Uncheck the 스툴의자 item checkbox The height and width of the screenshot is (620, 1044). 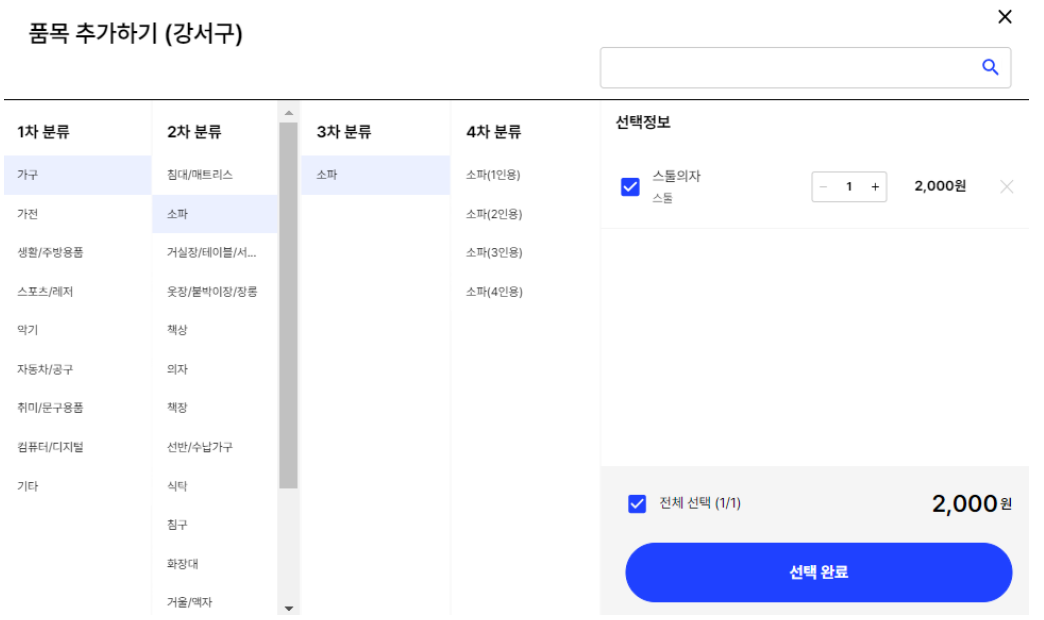630,187
